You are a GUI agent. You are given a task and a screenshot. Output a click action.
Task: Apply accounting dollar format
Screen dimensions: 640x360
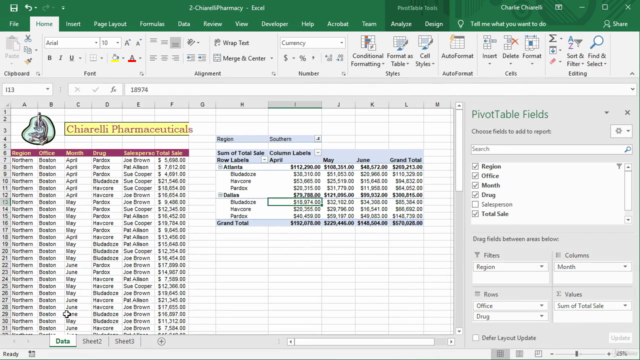pyautogui.click(x=285, y=58)
